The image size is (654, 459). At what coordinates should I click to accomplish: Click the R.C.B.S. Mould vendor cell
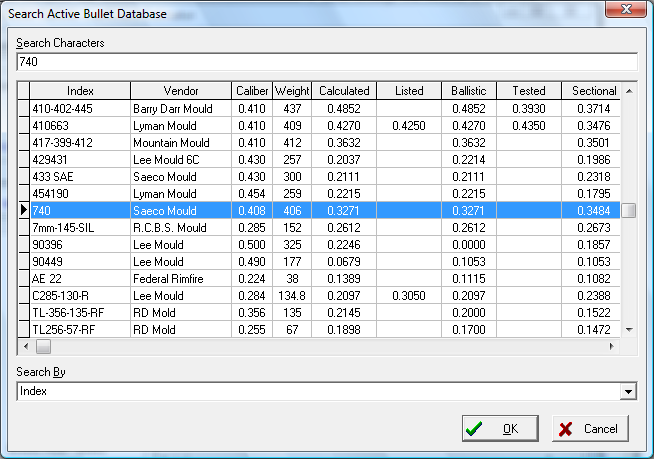(181, 228)
